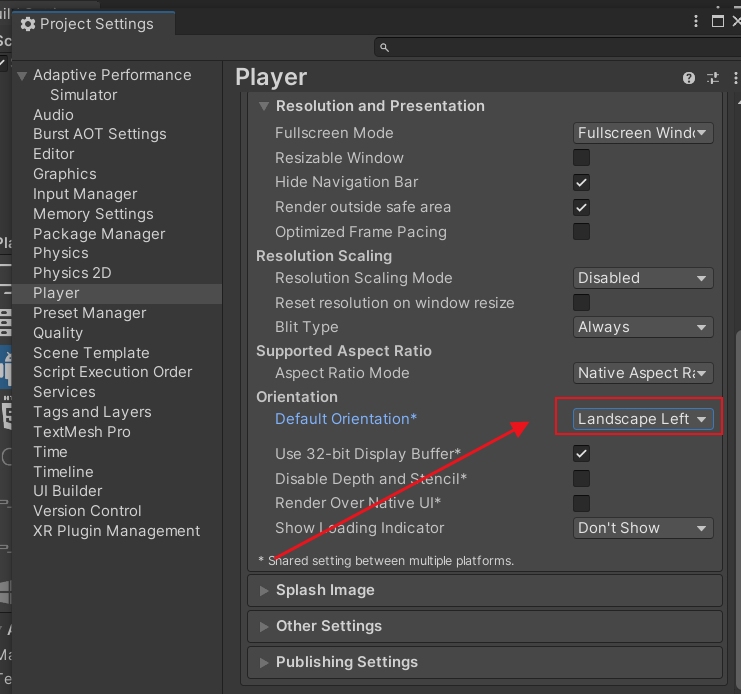Open Tags and Layers settings
Image resolution: width=741 pixels, height=694 pixels.
coord(92,412)
